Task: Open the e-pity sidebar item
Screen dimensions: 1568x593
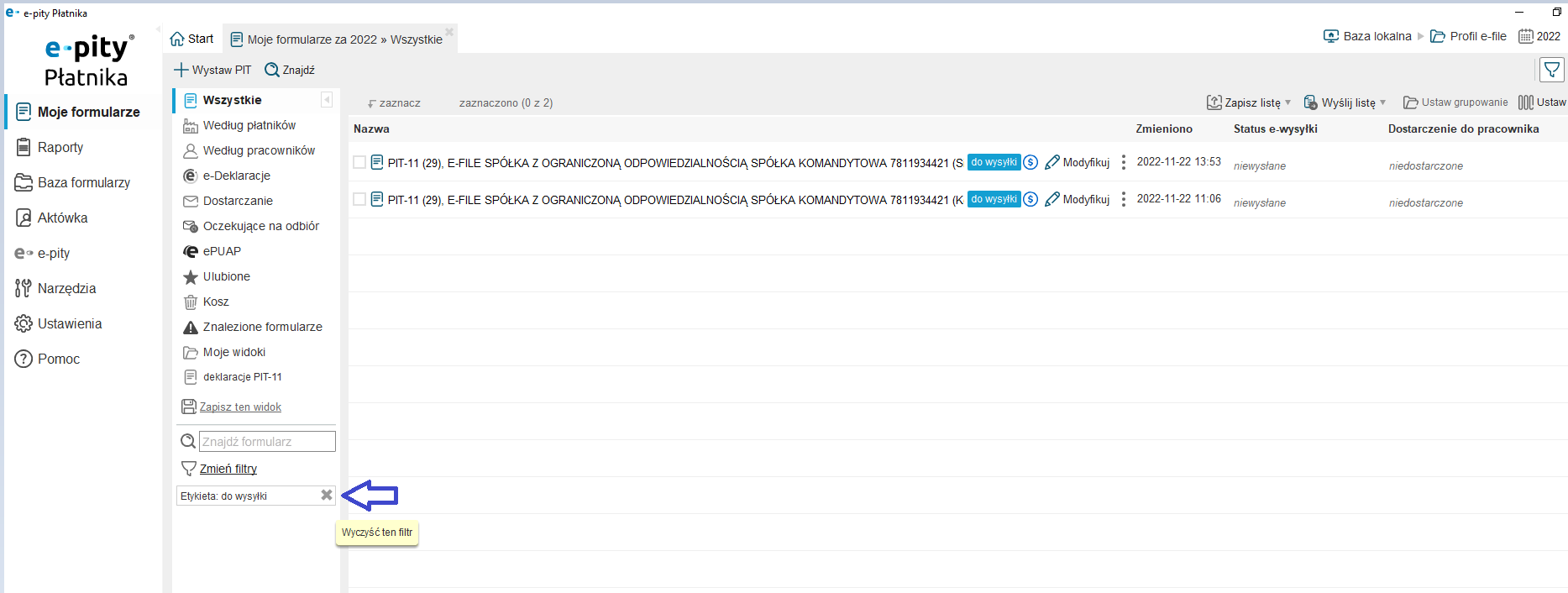Action: click(x=43, y=253)
